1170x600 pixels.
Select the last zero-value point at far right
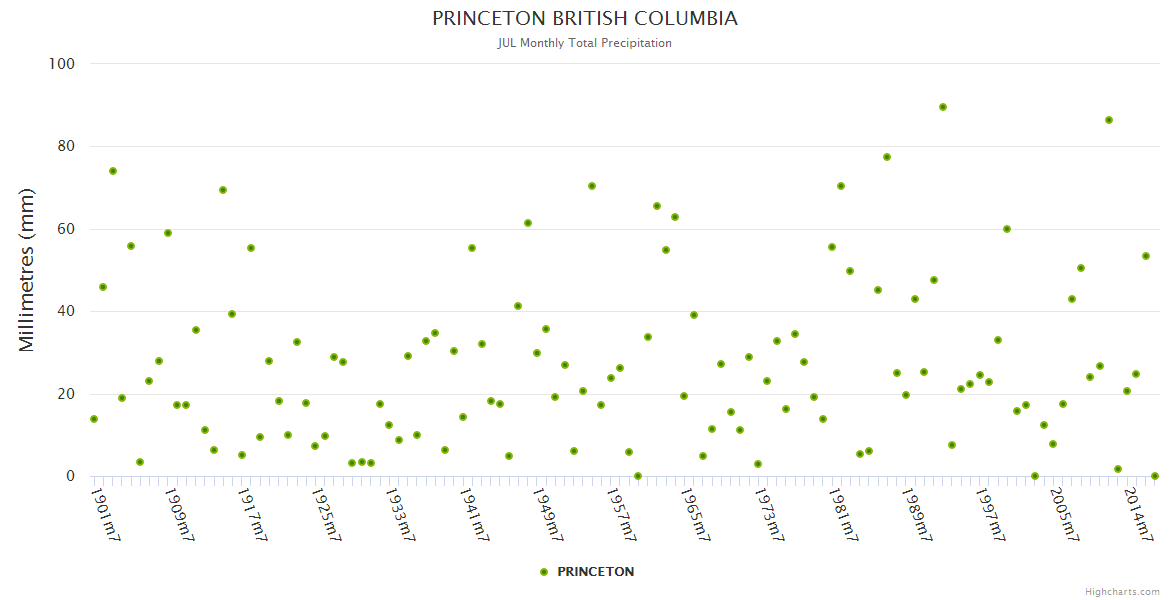1155,476
